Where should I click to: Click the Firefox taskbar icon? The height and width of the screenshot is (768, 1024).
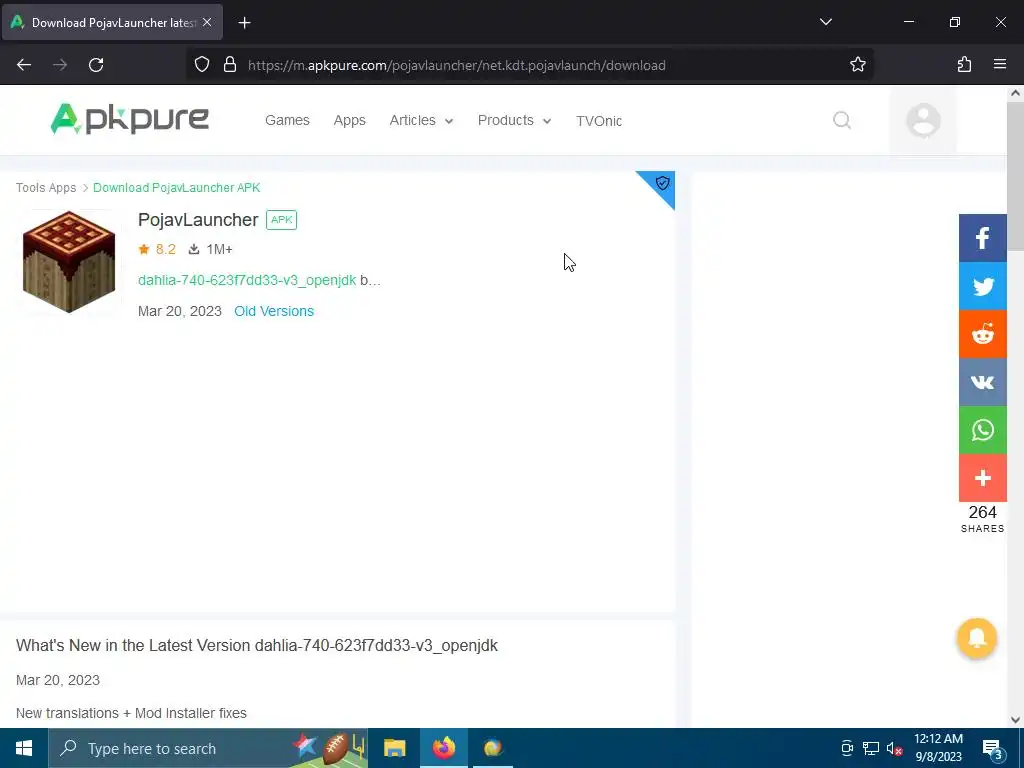pos(443,748)
